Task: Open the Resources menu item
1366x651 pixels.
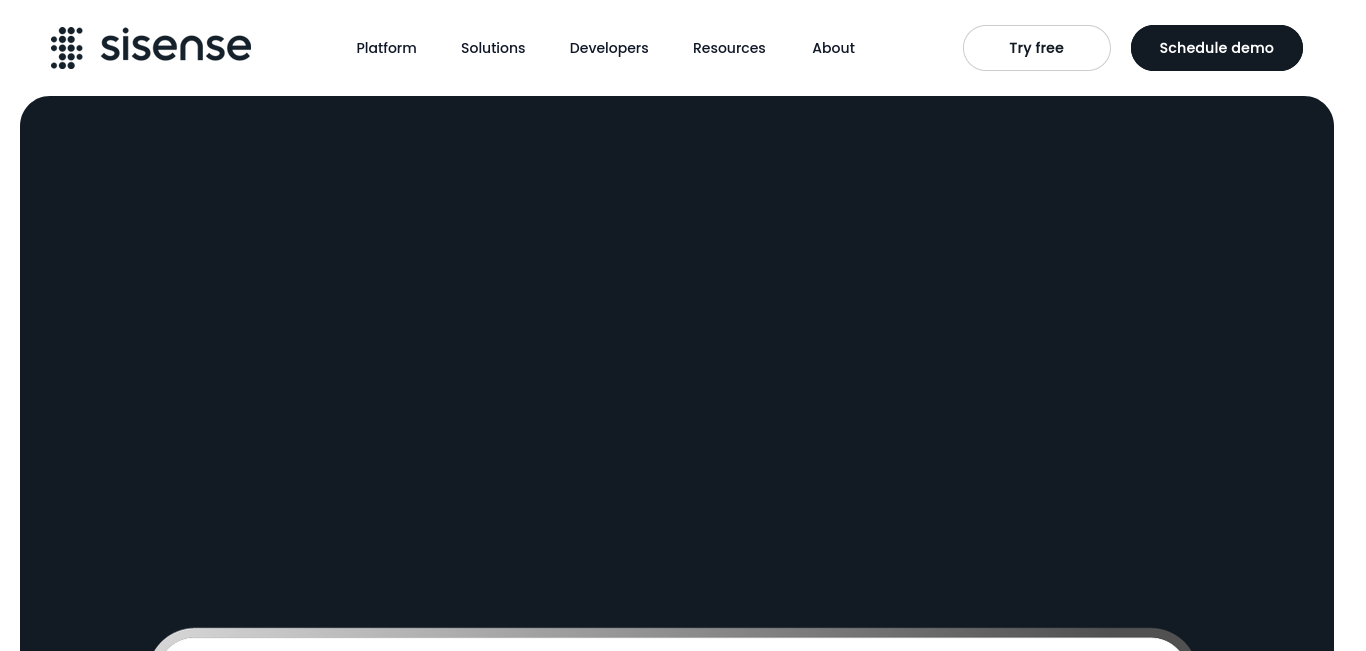Action: (728, 48)
